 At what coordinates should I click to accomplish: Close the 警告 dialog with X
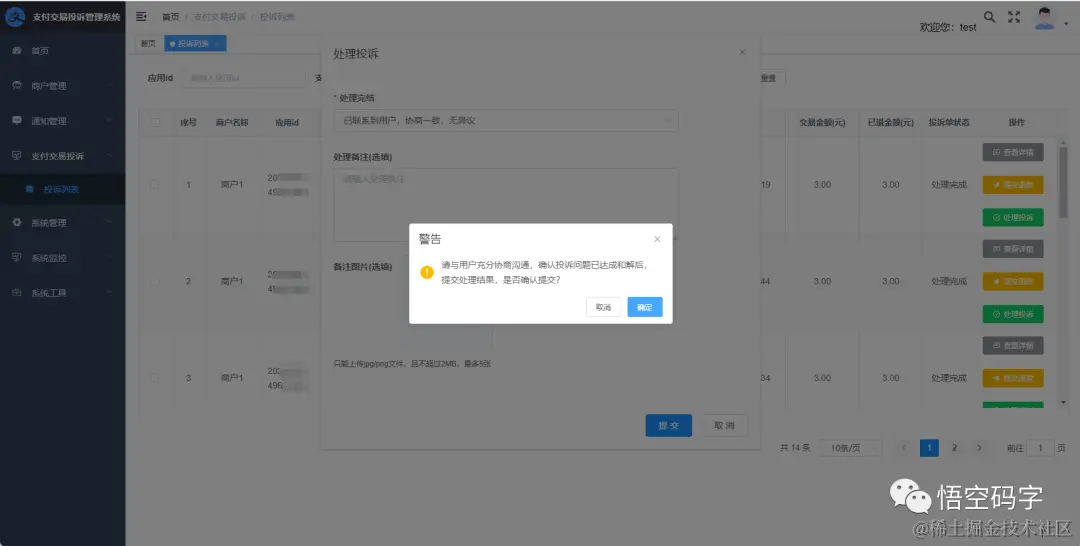[657, 239]
